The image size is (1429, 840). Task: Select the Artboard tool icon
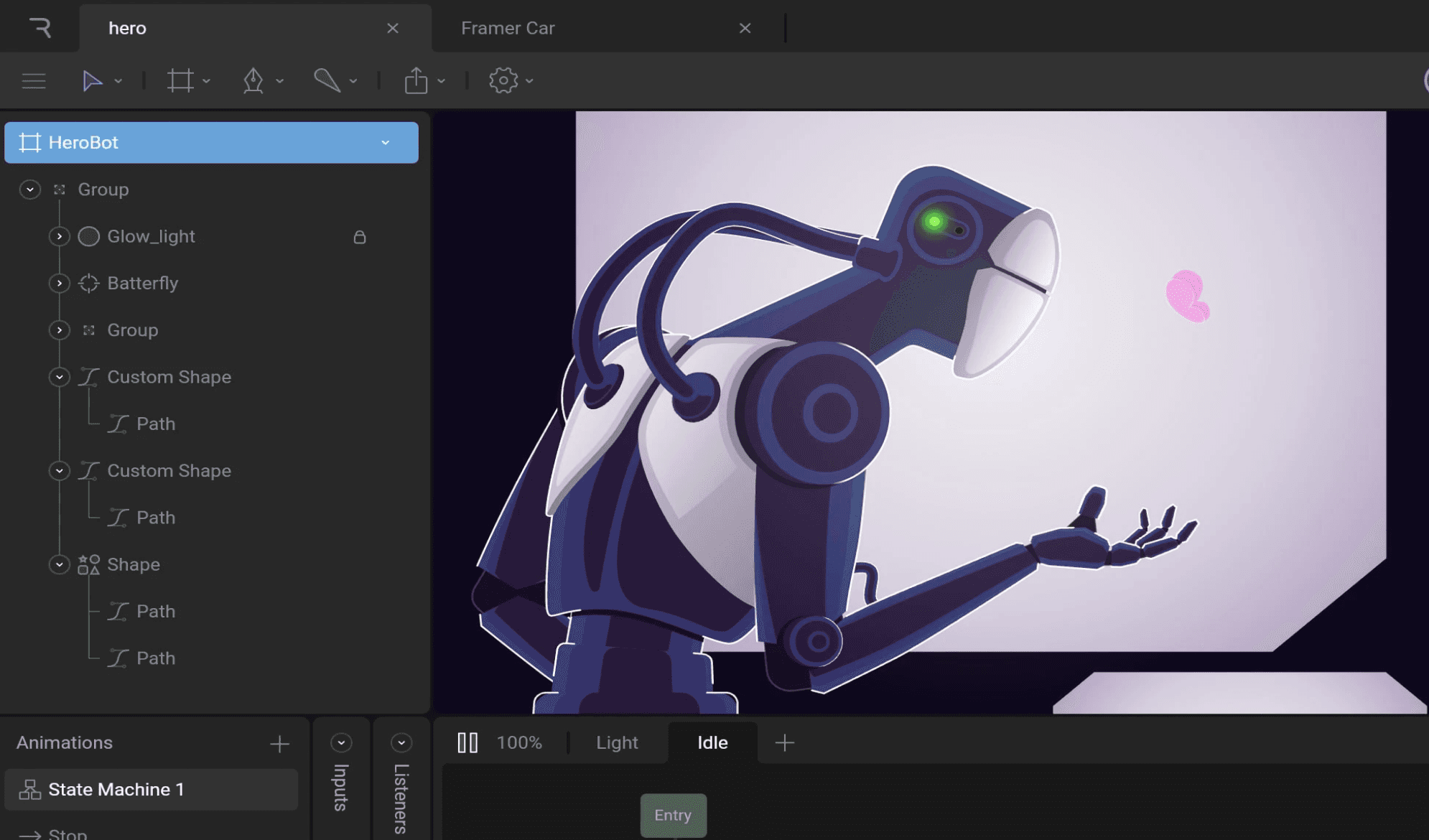pos(180,80)
